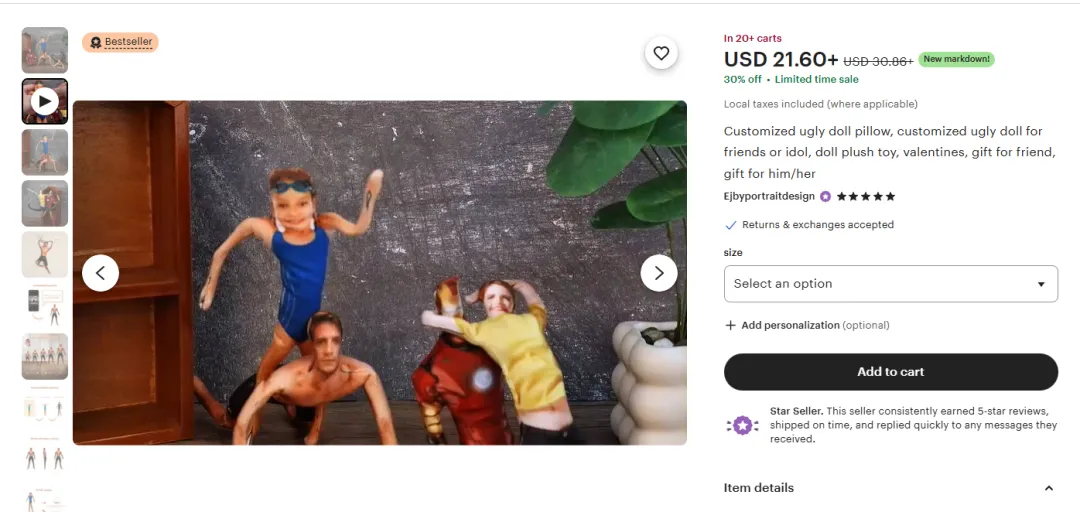This screenshot has width=1080, height=512.
Task: Go to previous product image arrow
Action: click(x=100, y=273)
